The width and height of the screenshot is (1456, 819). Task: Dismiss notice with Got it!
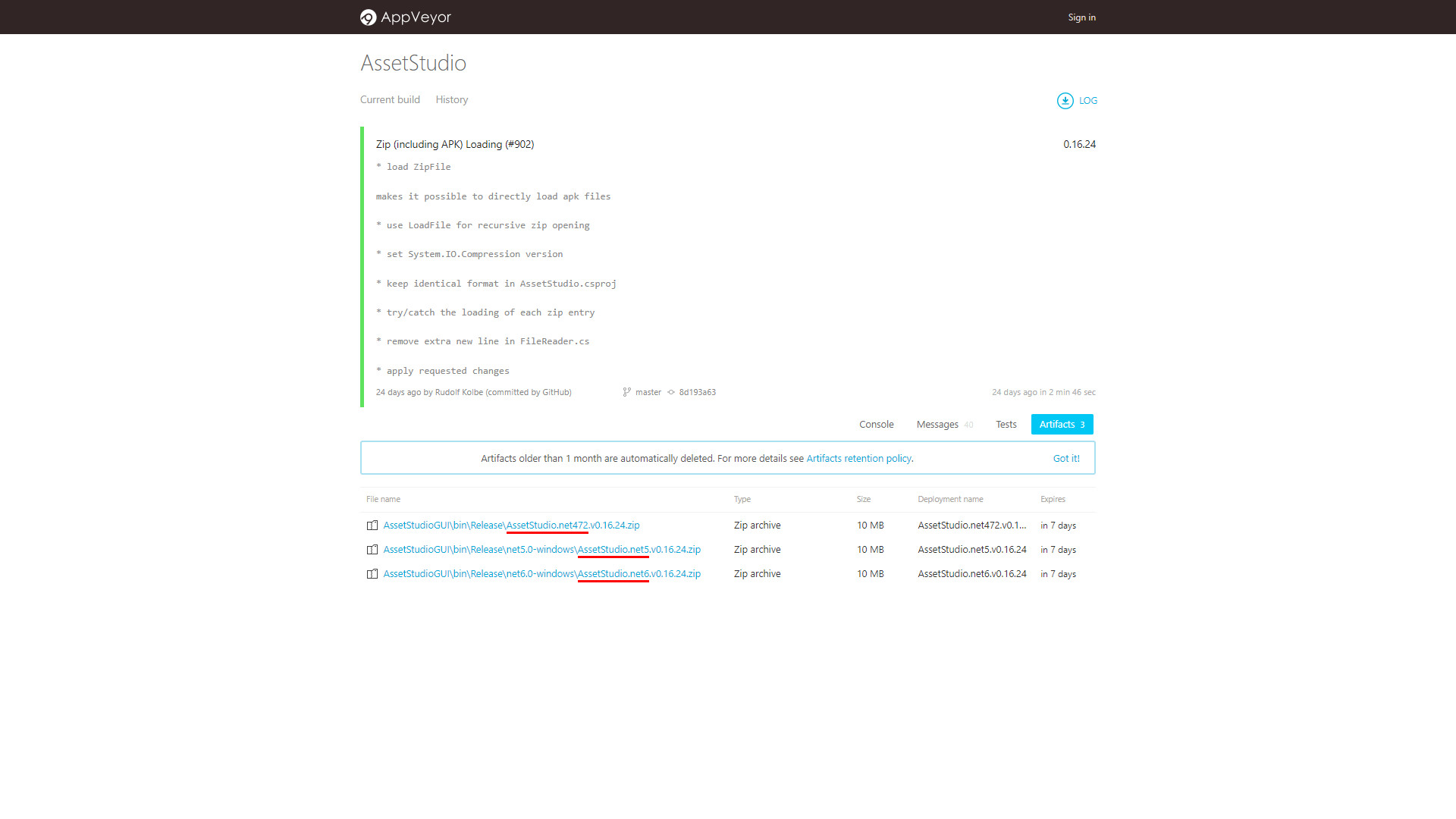[x=1065, y=458]
